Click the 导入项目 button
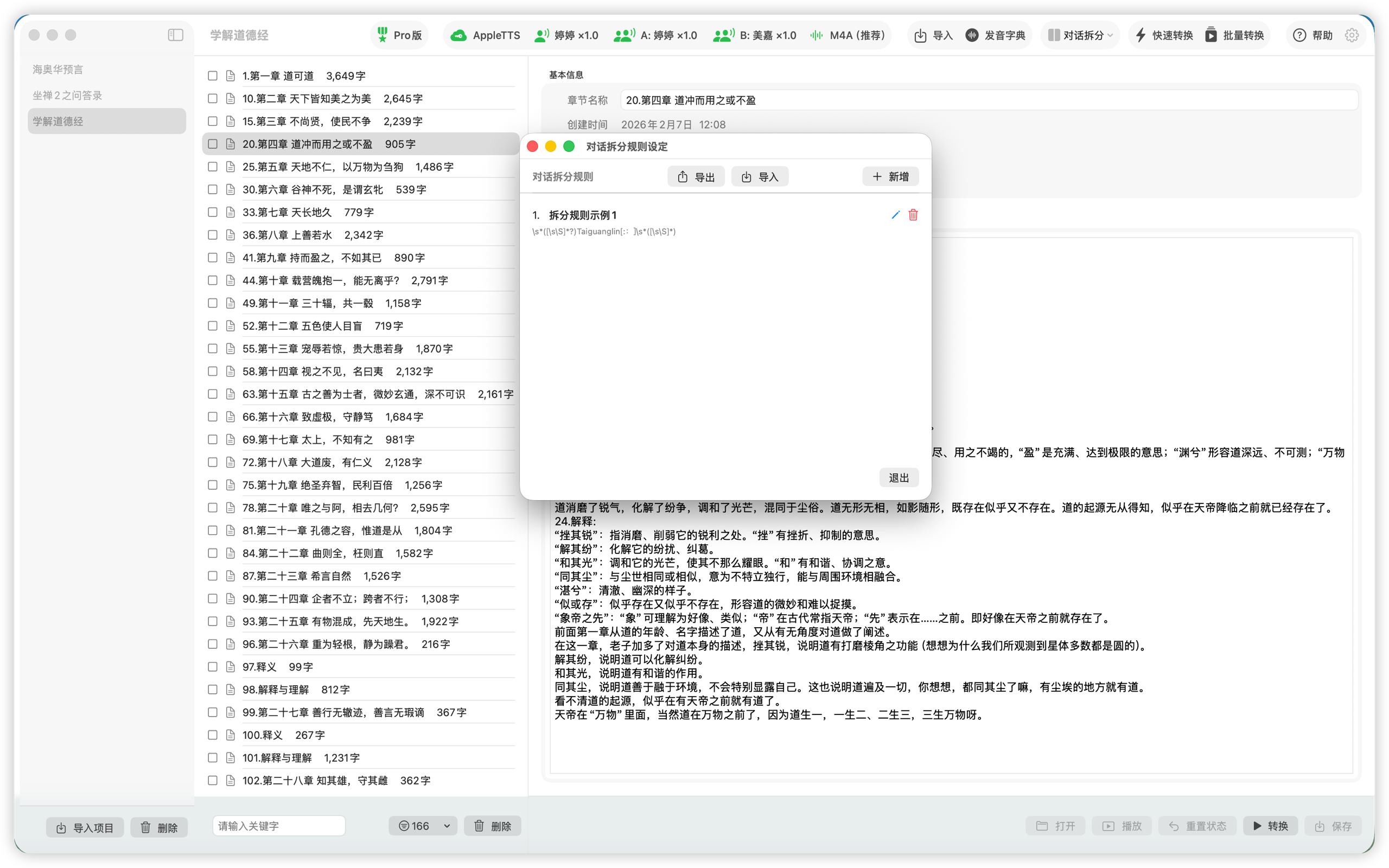The width and height of the screenshot is (1389, 868). (x=85, y=827)
